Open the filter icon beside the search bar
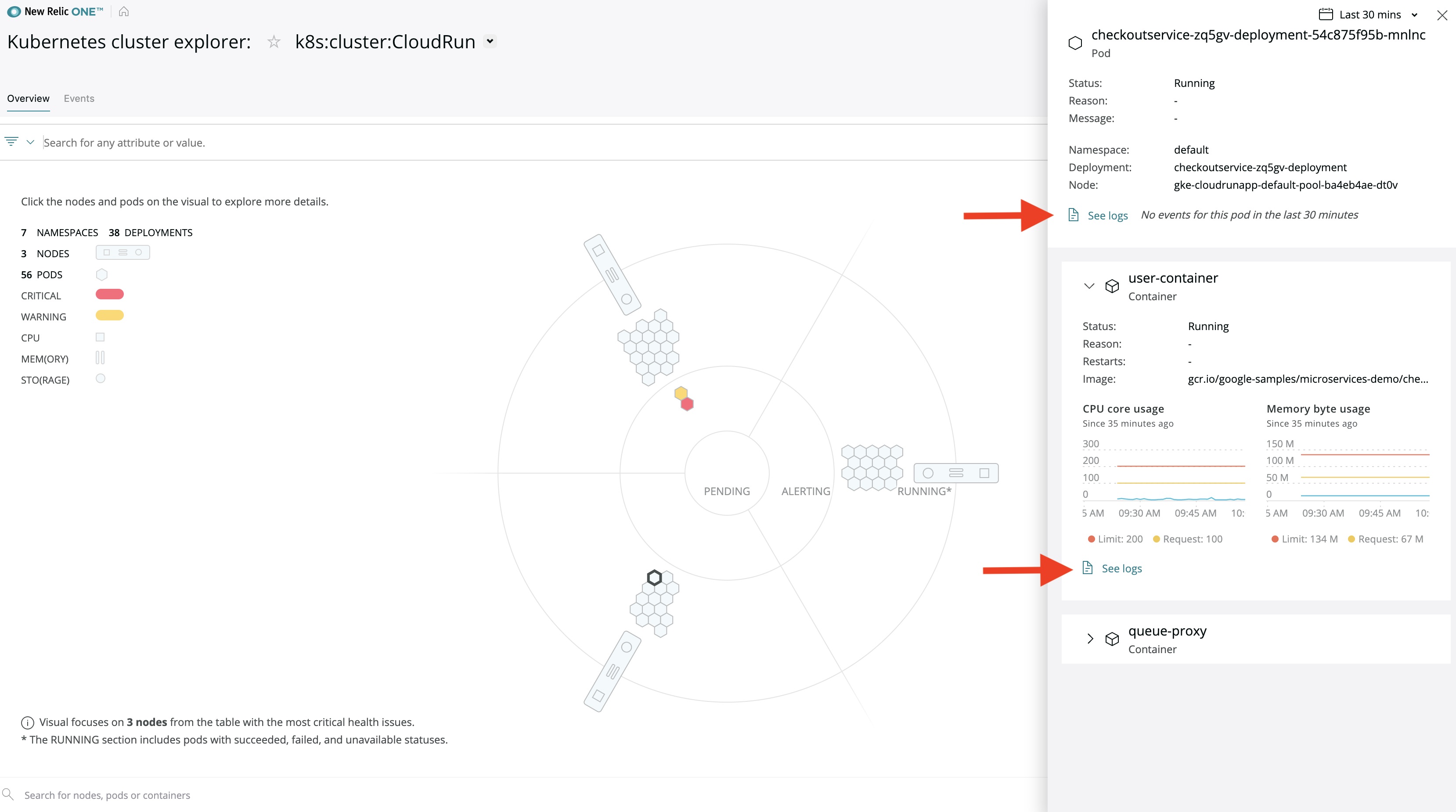This screenshot has width=1456, height=812. tap(11, 141)
